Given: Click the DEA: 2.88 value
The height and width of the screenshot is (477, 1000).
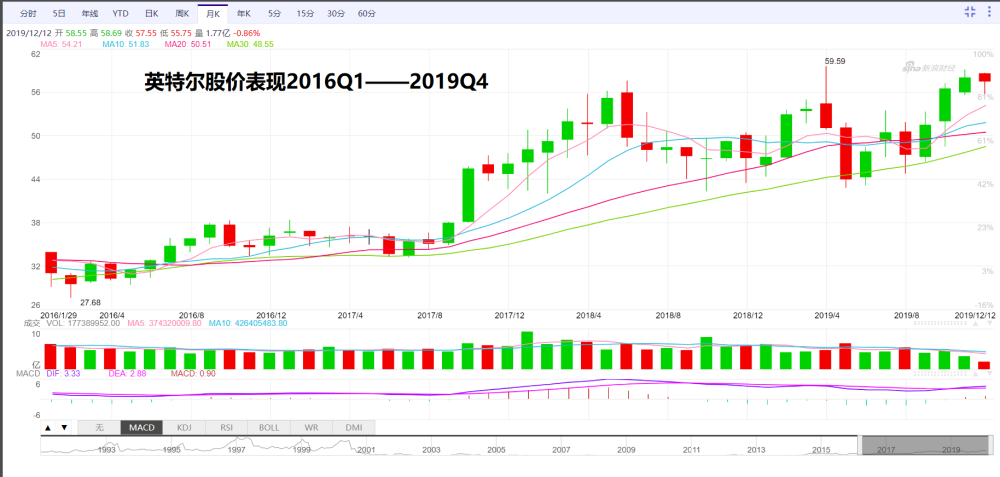Looking at the screenshot, I should [129, 374].
